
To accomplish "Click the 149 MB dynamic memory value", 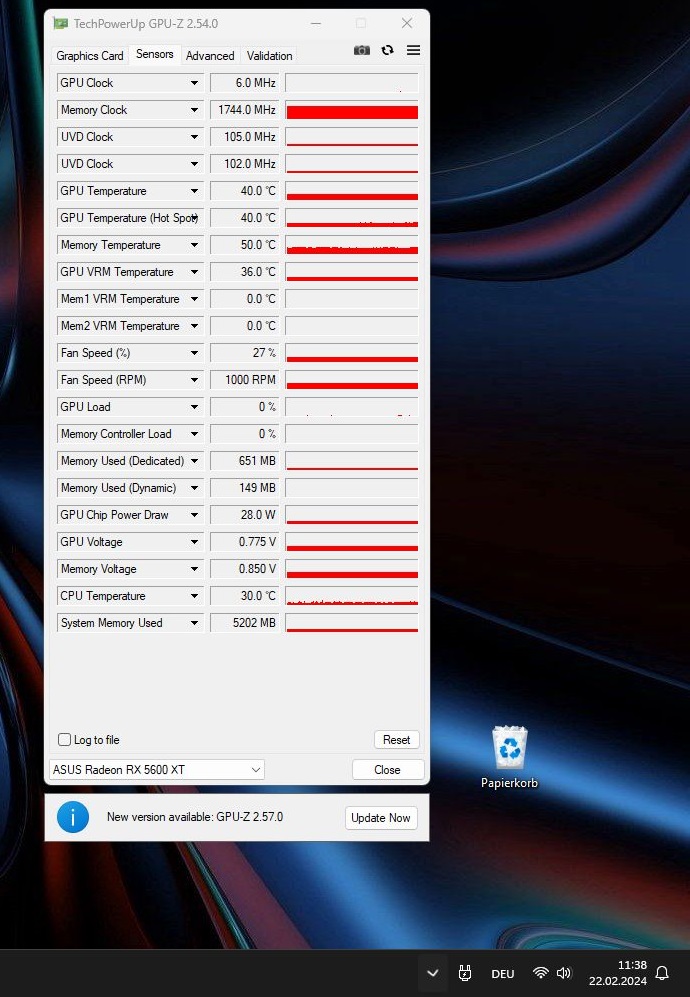I will click(245, 488).
